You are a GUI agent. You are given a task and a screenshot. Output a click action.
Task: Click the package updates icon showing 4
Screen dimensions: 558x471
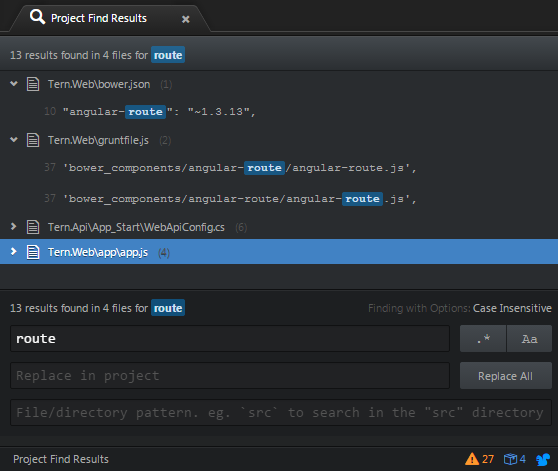coord(514,459)
